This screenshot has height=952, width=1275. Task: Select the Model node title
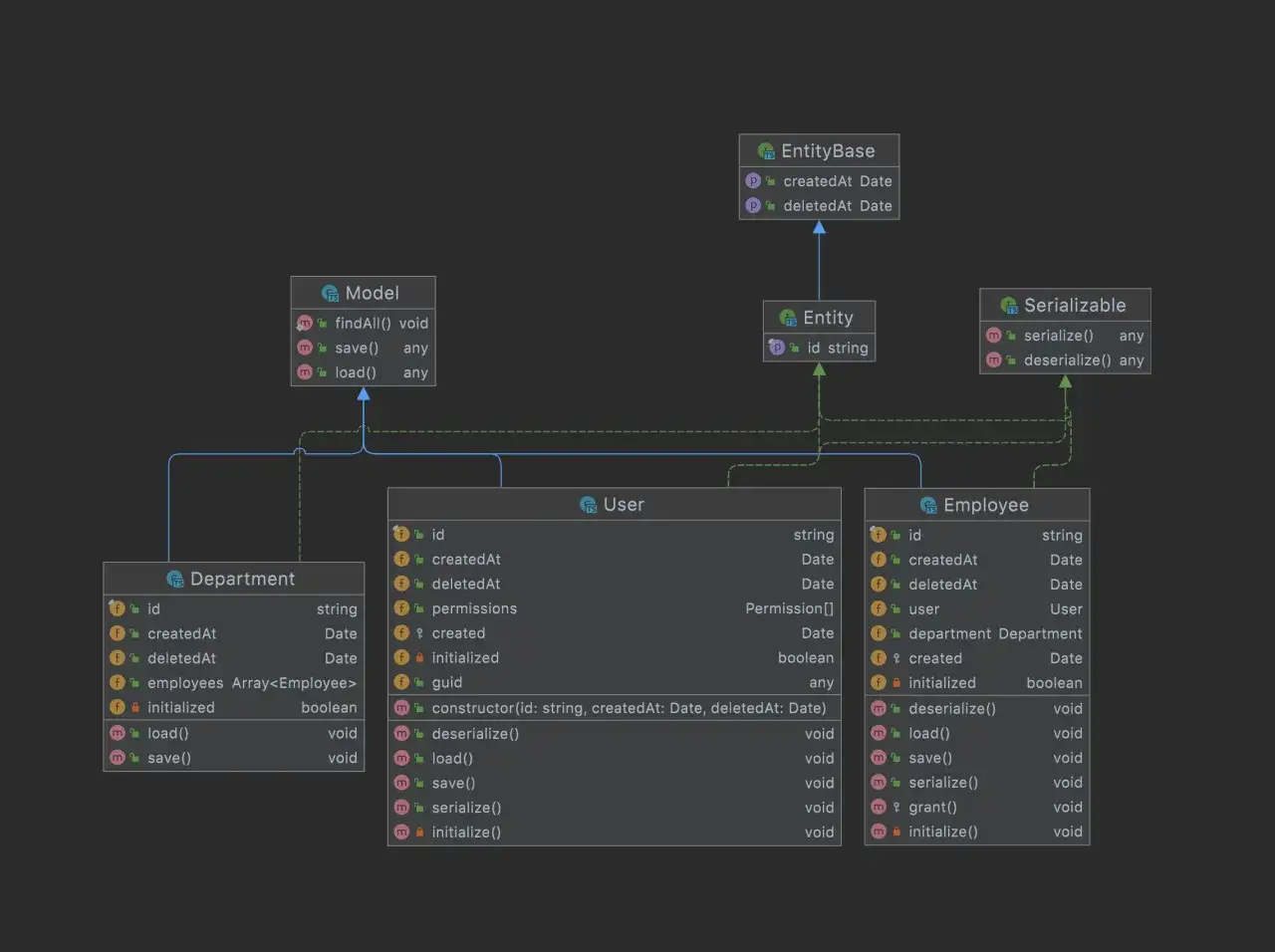coord(373,293)
